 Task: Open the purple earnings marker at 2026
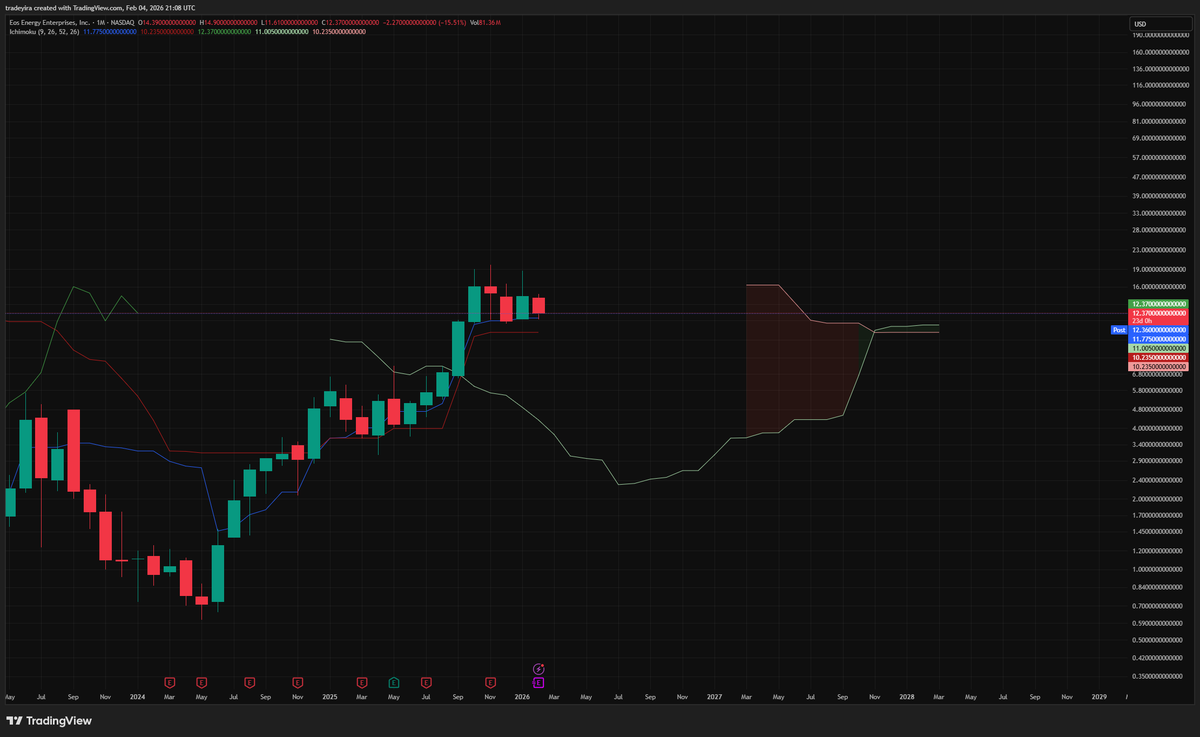point(538,682)
